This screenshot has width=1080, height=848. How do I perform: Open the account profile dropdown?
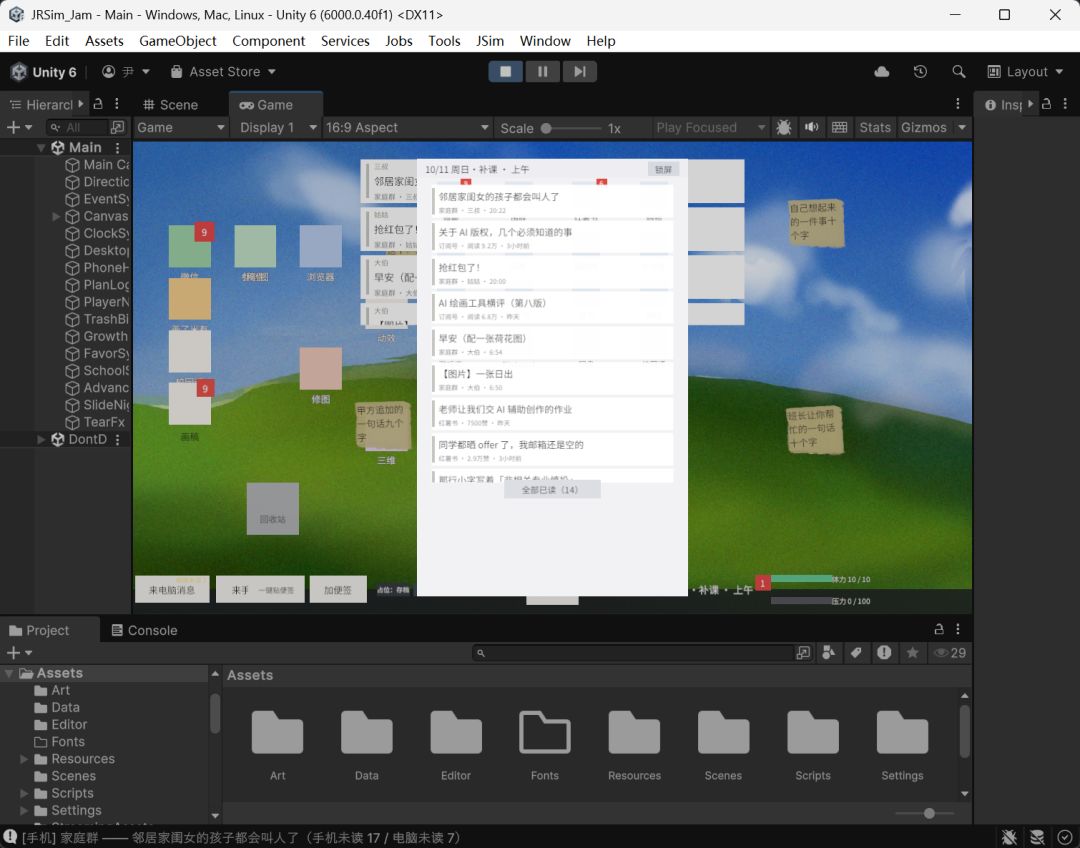126,72
